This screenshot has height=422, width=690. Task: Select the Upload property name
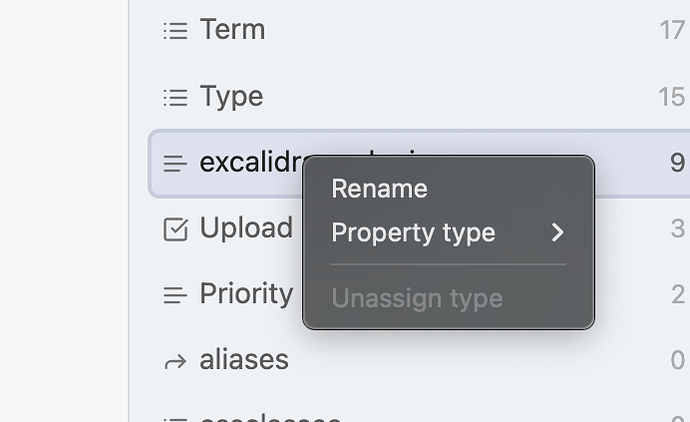[x=246, y=228]
